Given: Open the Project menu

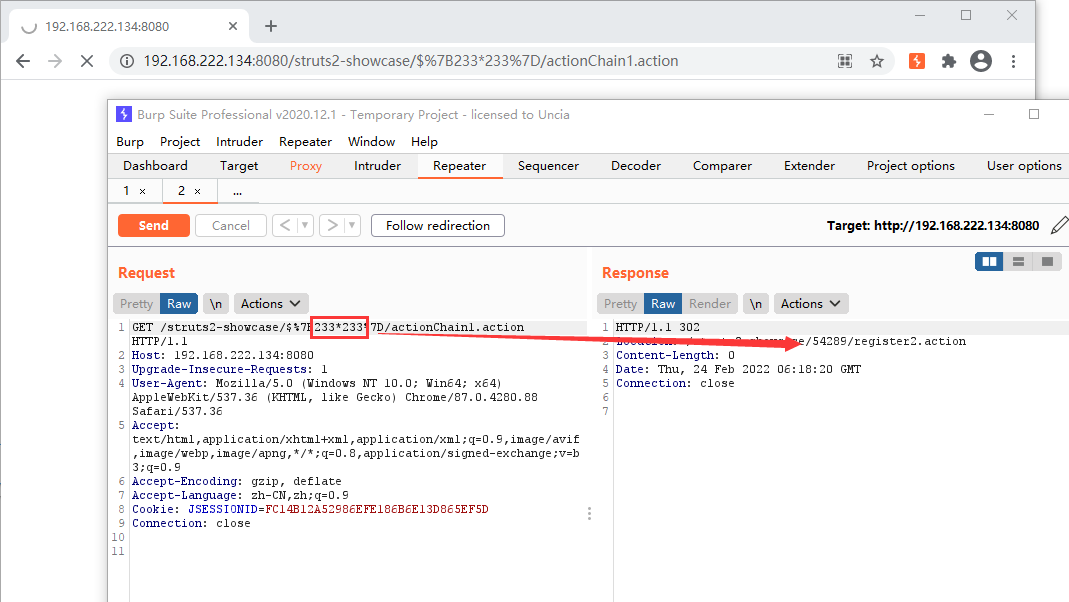Looking at the screenshot, I should pos(180,142).
